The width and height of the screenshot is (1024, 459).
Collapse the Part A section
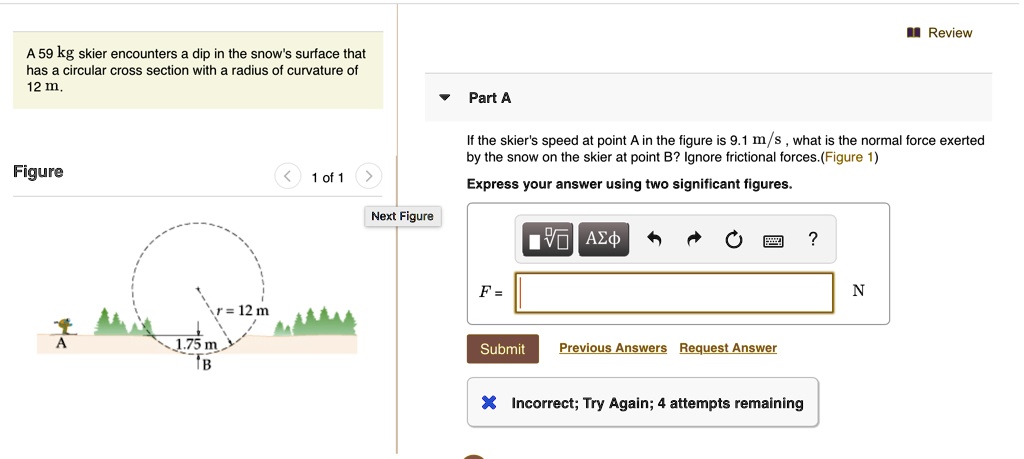pyautogui.click(x=444, y=98)
